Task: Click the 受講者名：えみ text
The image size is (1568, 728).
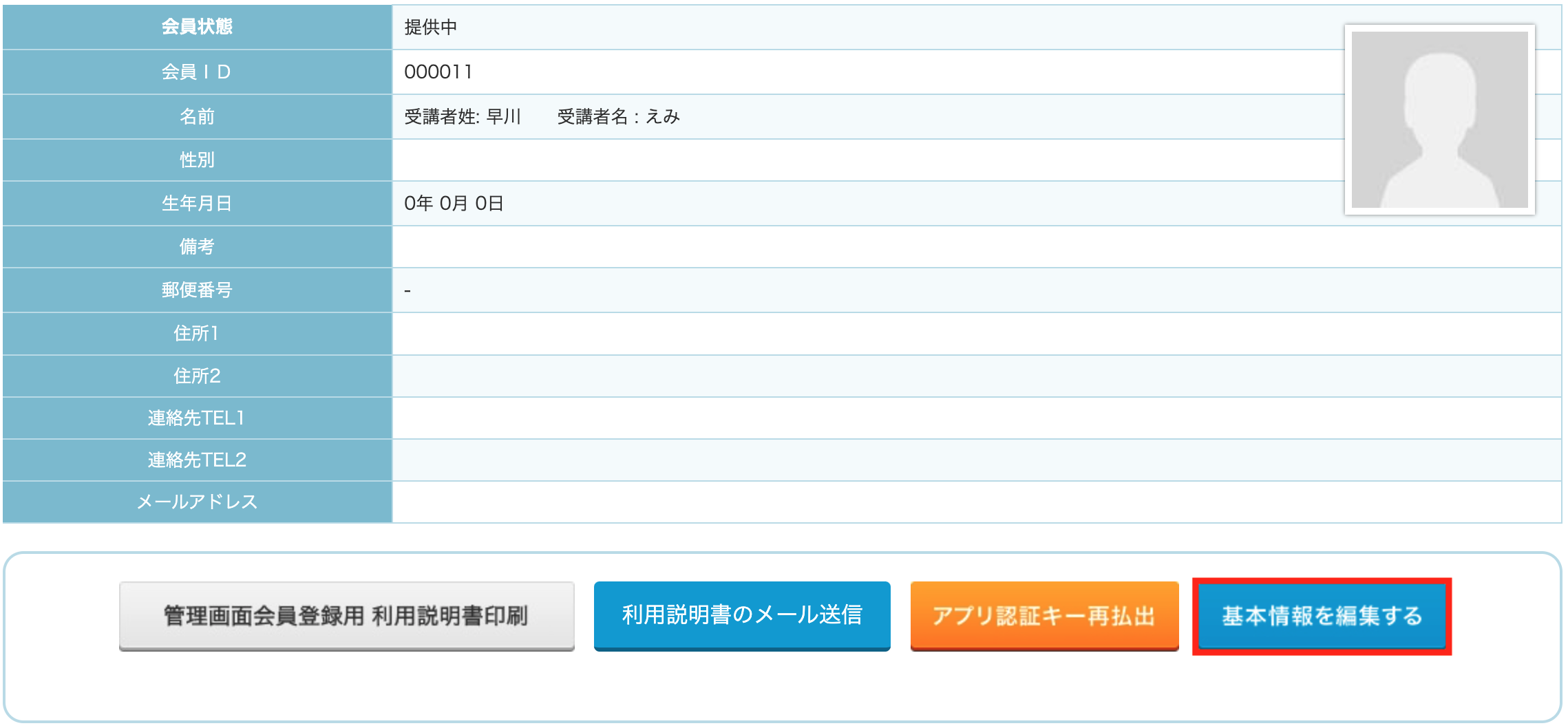Action: [x=618, y=116]
